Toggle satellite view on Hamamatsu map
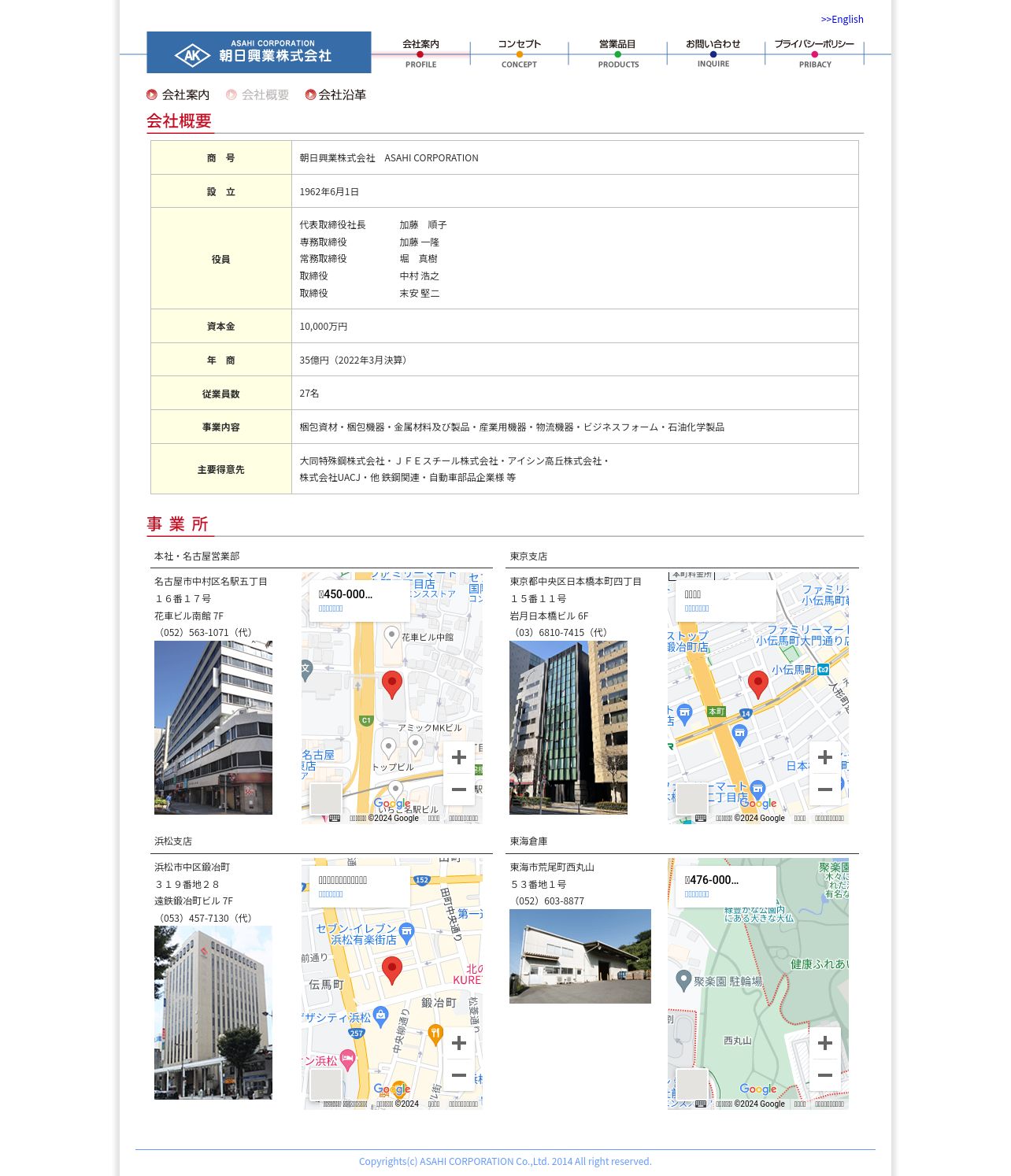Screen dimensions: 1011x1176 [x=325, y=1084]
